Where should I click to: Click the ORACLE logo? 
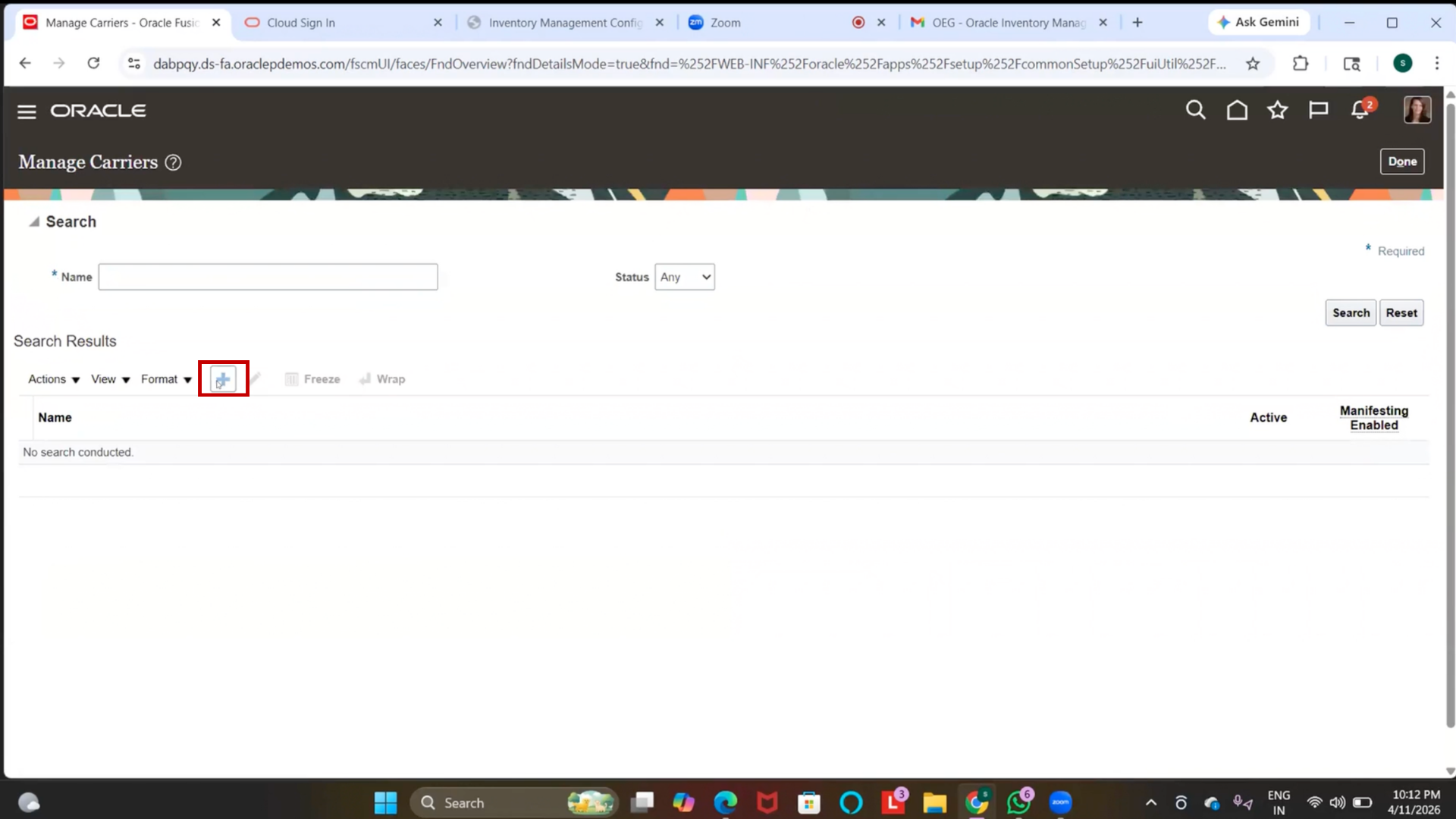[x=99, y=111]
